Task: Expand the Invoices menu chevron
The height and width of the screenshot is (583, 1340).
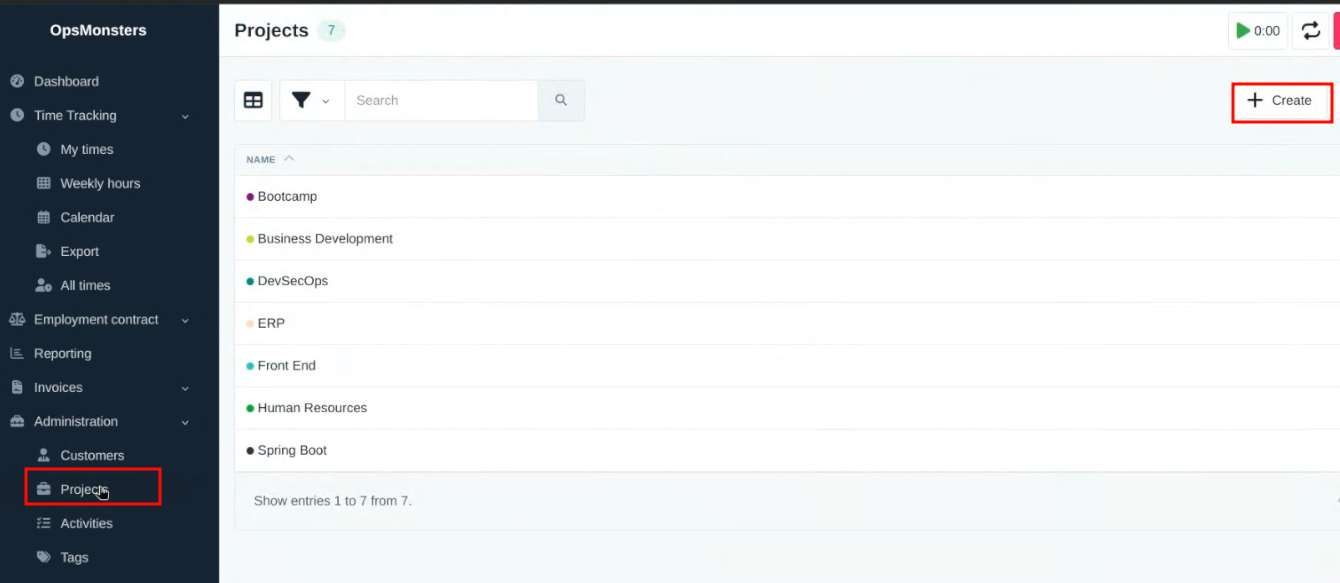Action: (x=185, y=388)
